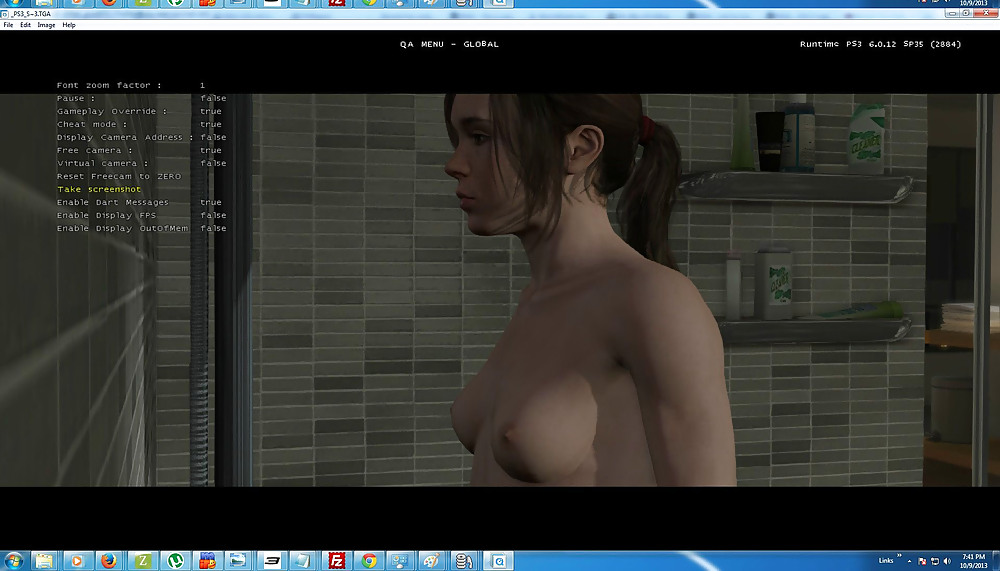Select 'Take screenshot' in QA menu
This screenshot has width=1000, height=571.
coord(99,189)
